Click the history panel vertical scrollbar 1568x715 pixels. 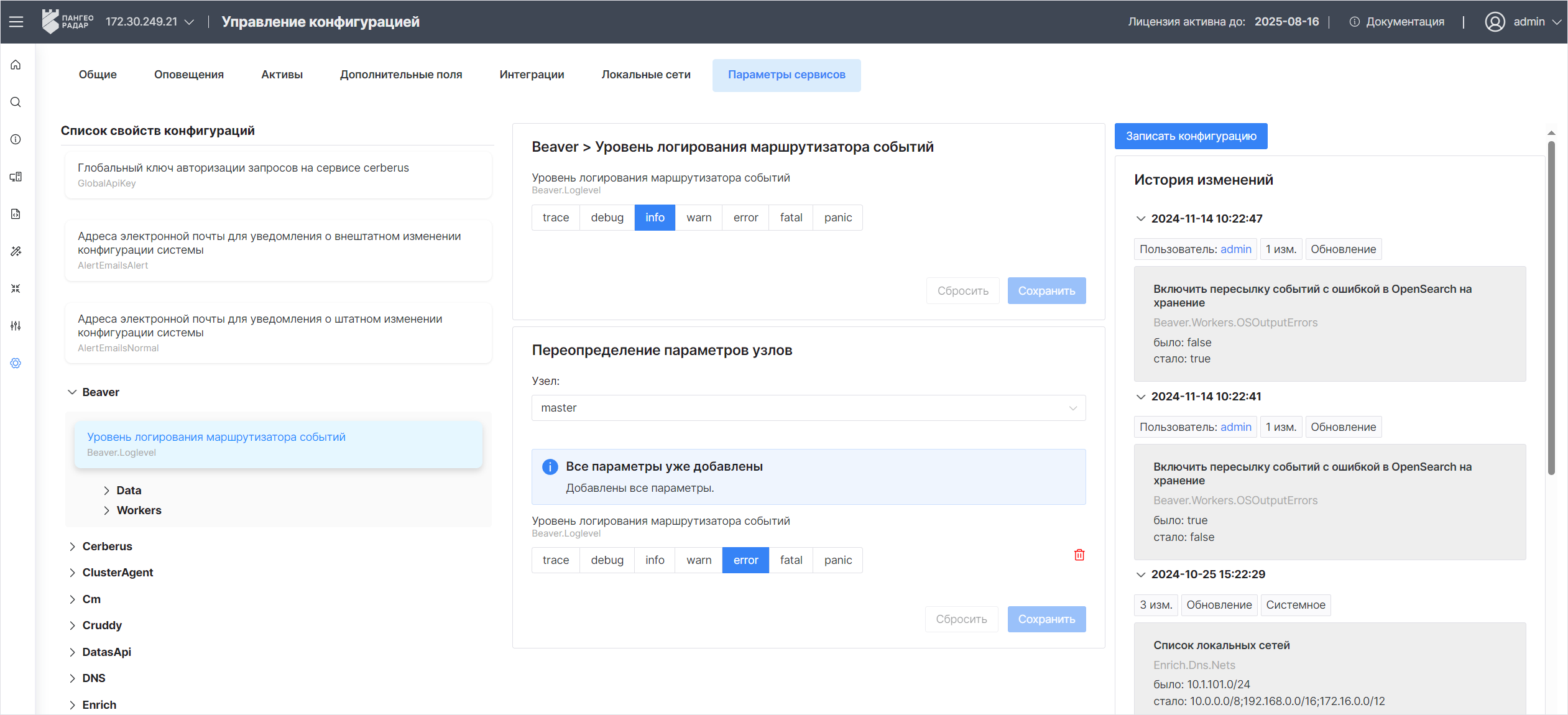tap(1551, 308)
